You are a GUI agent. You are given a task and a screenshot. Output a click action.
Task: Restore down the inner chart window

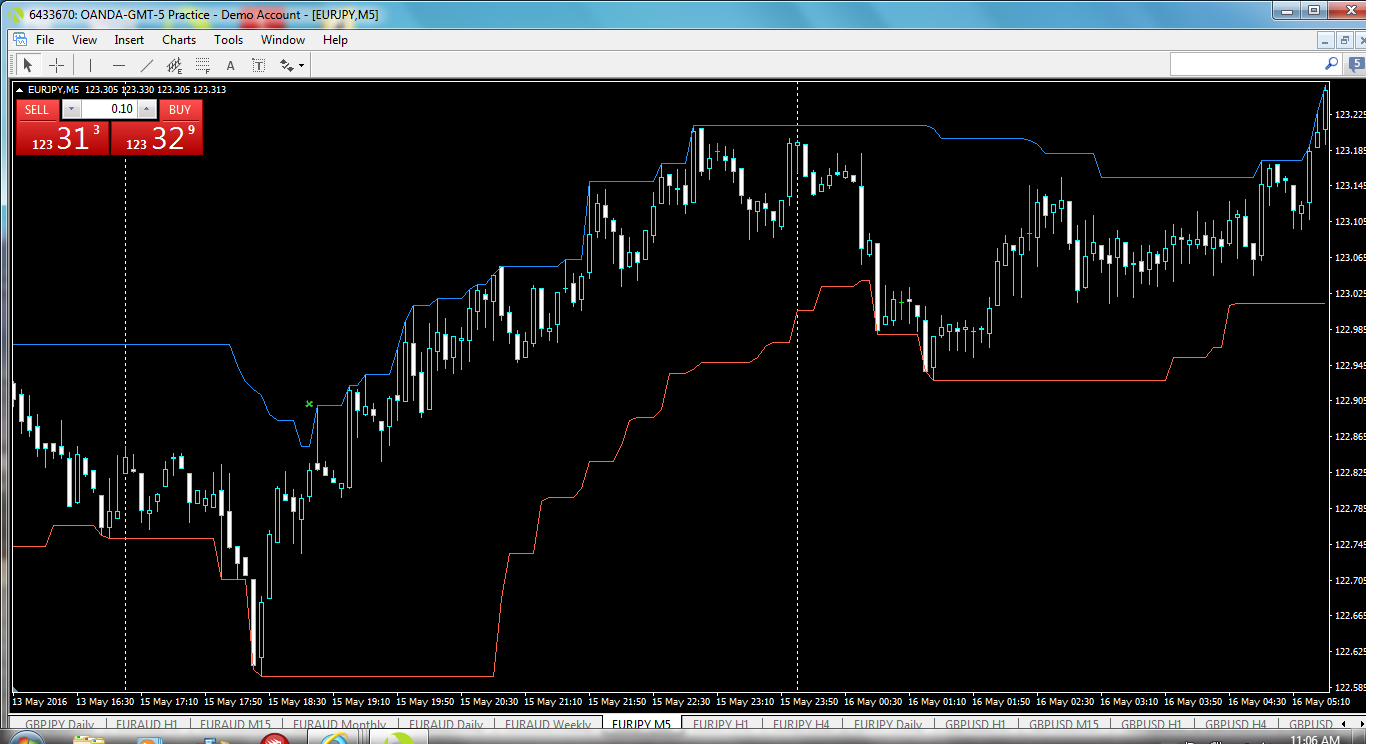click(x=1345, y=40)
